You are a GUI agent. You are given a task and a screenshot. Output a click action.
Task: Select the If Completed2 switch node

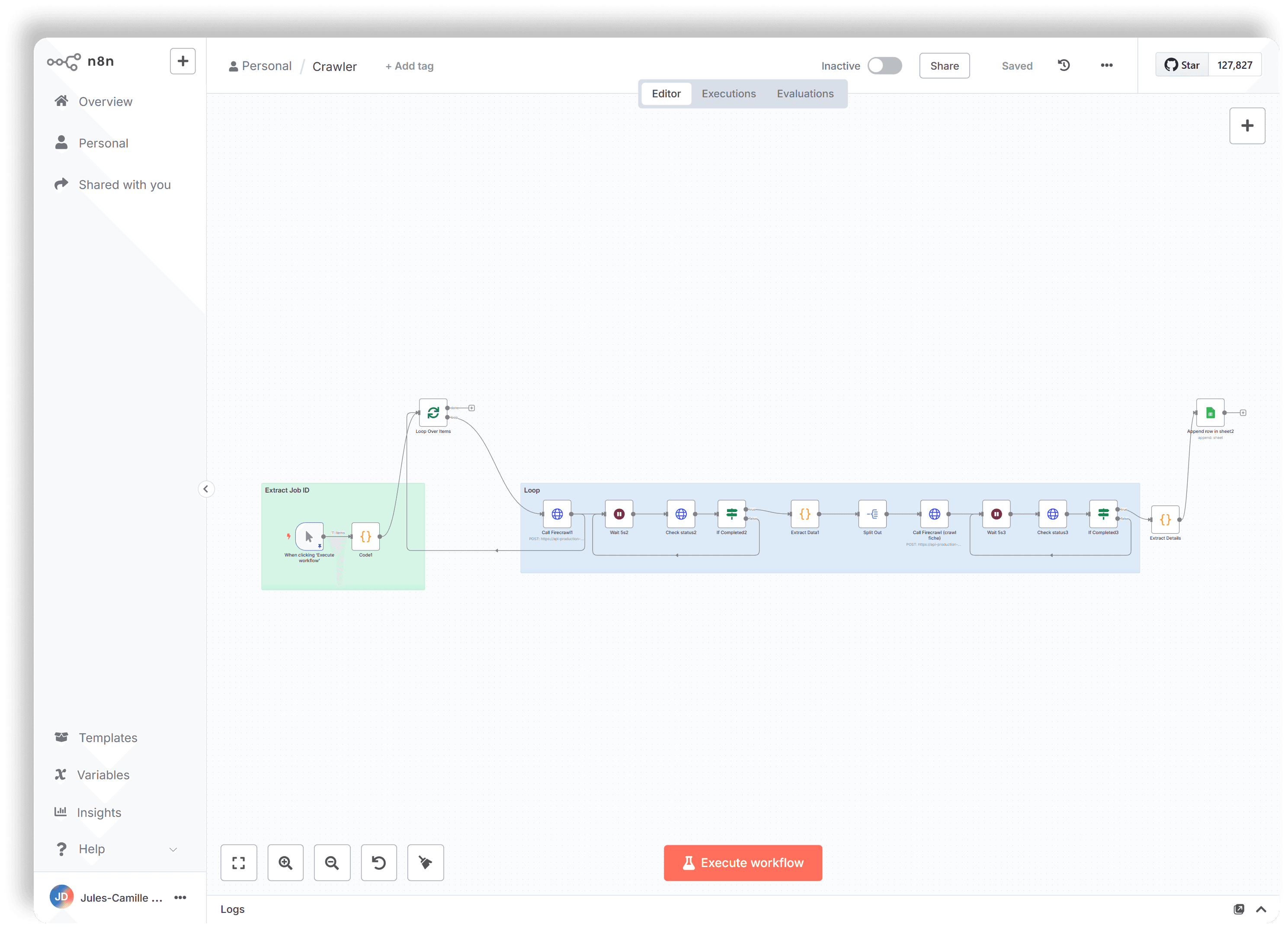(731, 514)
